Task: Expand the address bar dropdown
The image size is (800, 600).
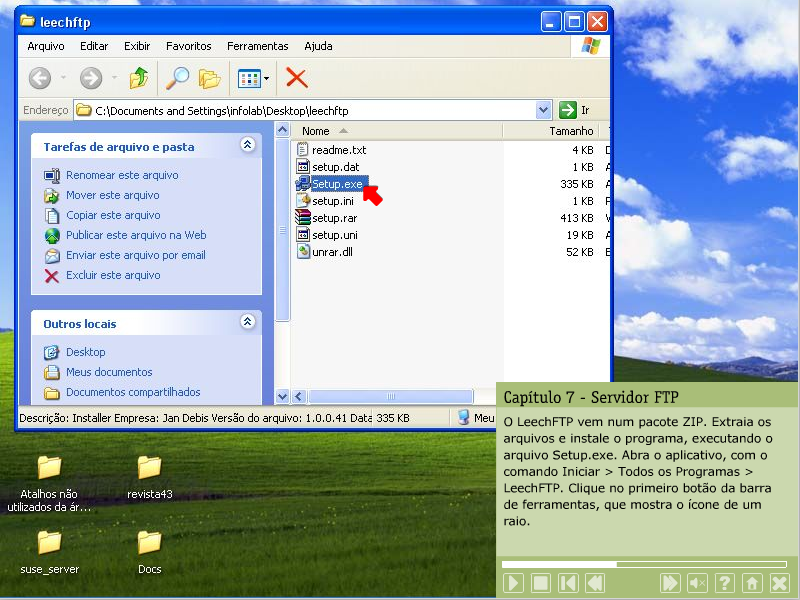Action: 543,110
